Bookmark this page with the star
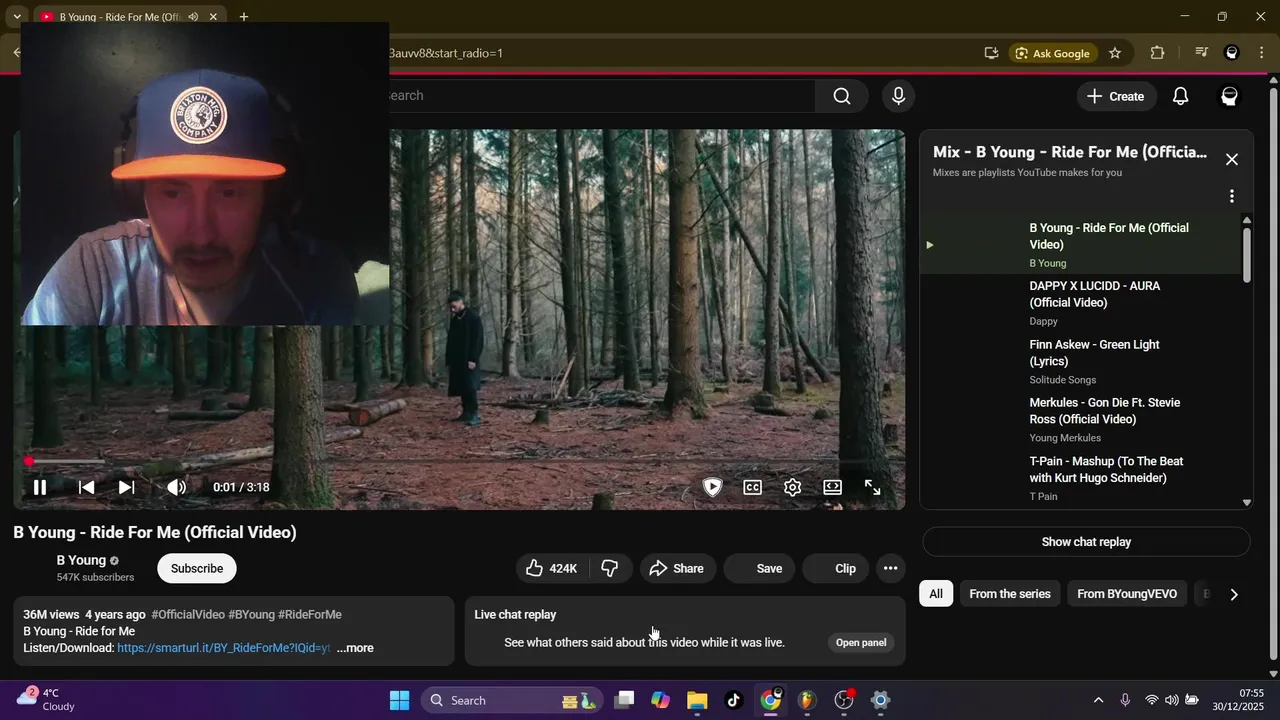 point(1115,53)
